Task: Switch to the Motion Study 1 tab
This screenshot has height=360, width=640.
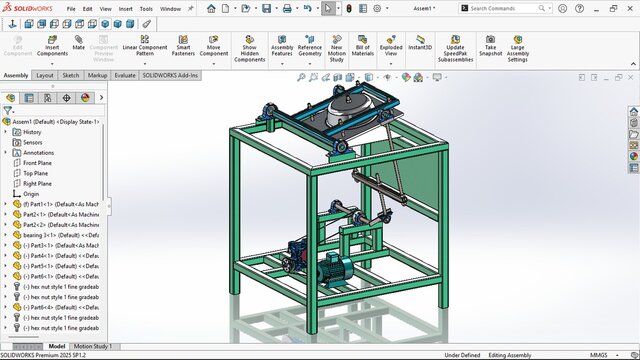Action: pyautogui.click(x=93, y=346)
